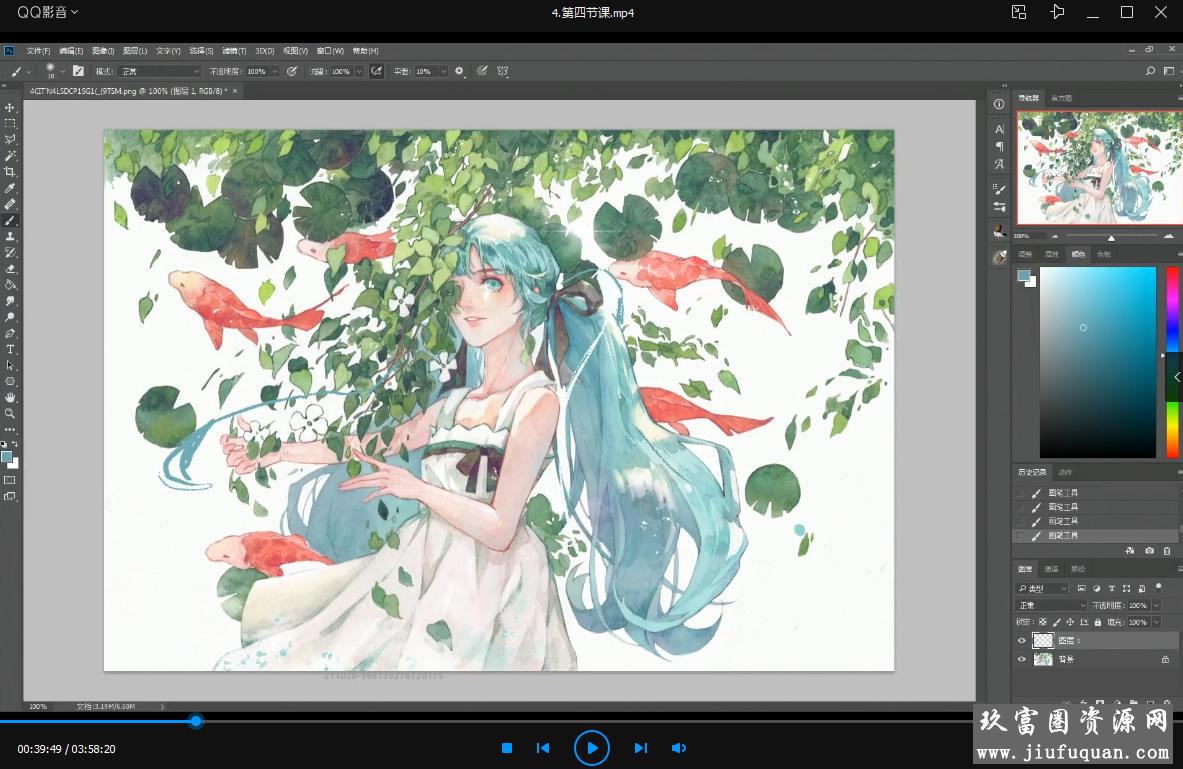Choose the Eraser tool
This screenshot has width=1183, height=769.
(10, 268)
